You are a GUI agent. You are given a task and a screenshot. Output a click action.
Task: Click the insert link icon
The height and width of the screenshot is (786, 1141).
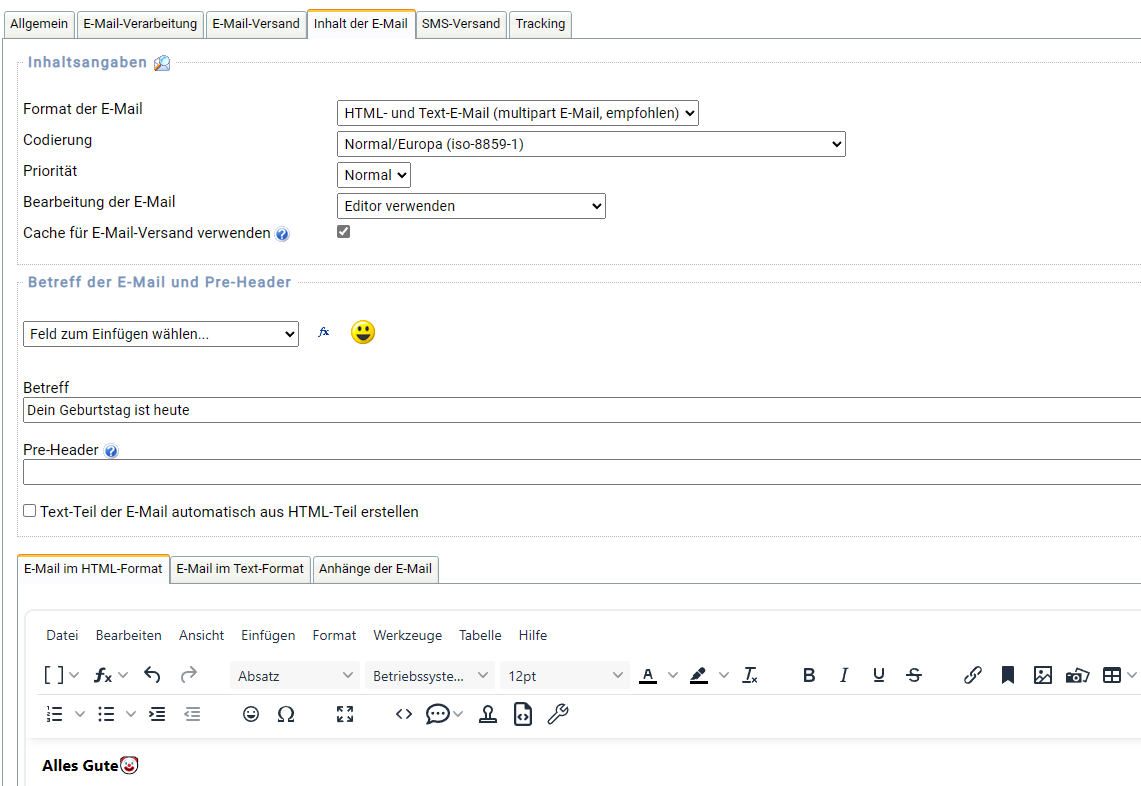coord(972,676)
